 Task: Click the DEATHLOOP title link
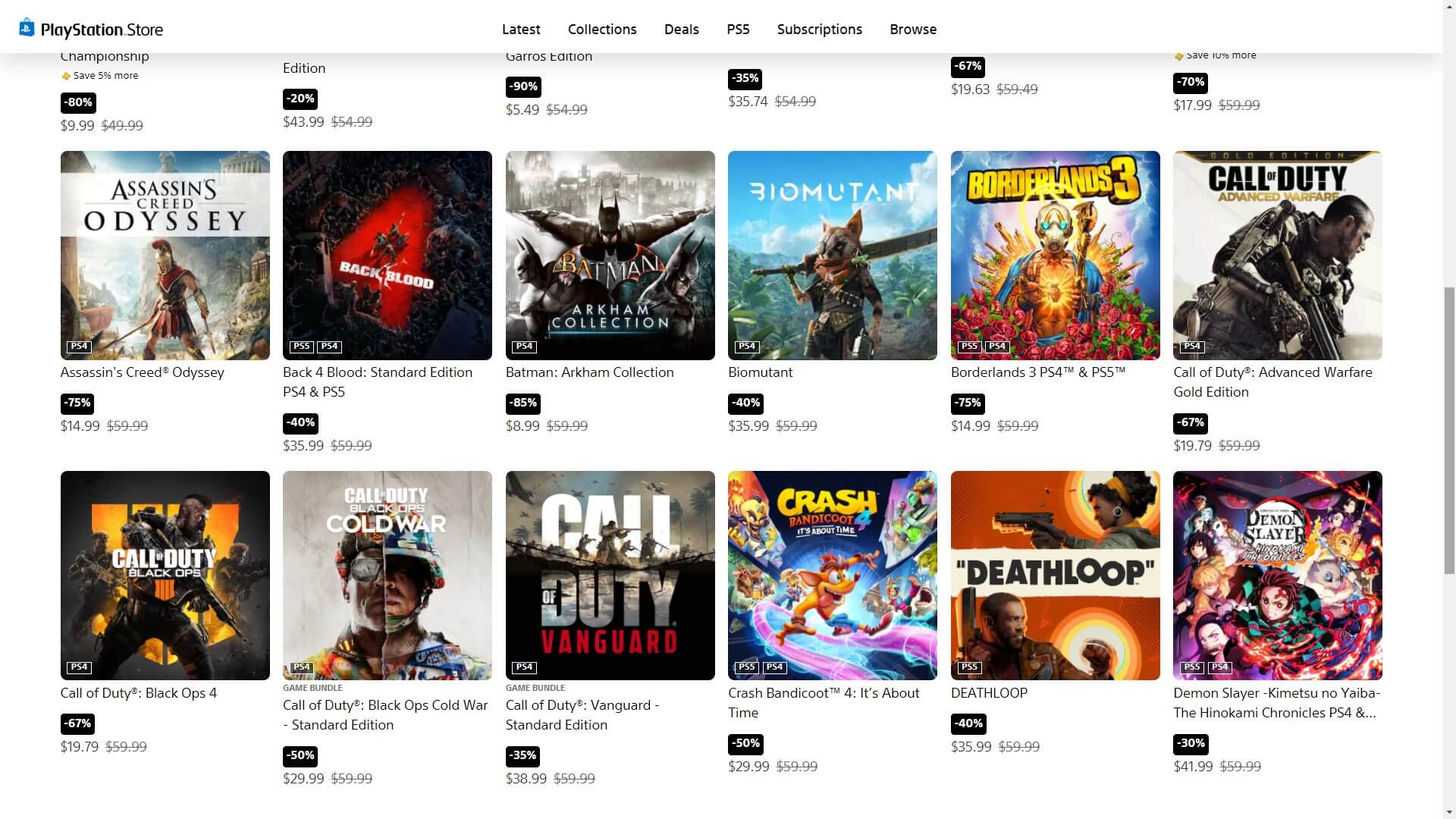[989, 693]
